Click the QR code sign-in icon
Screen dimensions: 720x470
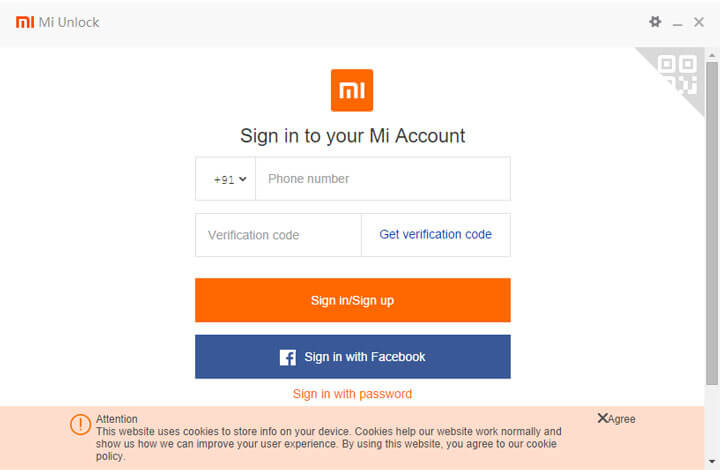(678, 74)
